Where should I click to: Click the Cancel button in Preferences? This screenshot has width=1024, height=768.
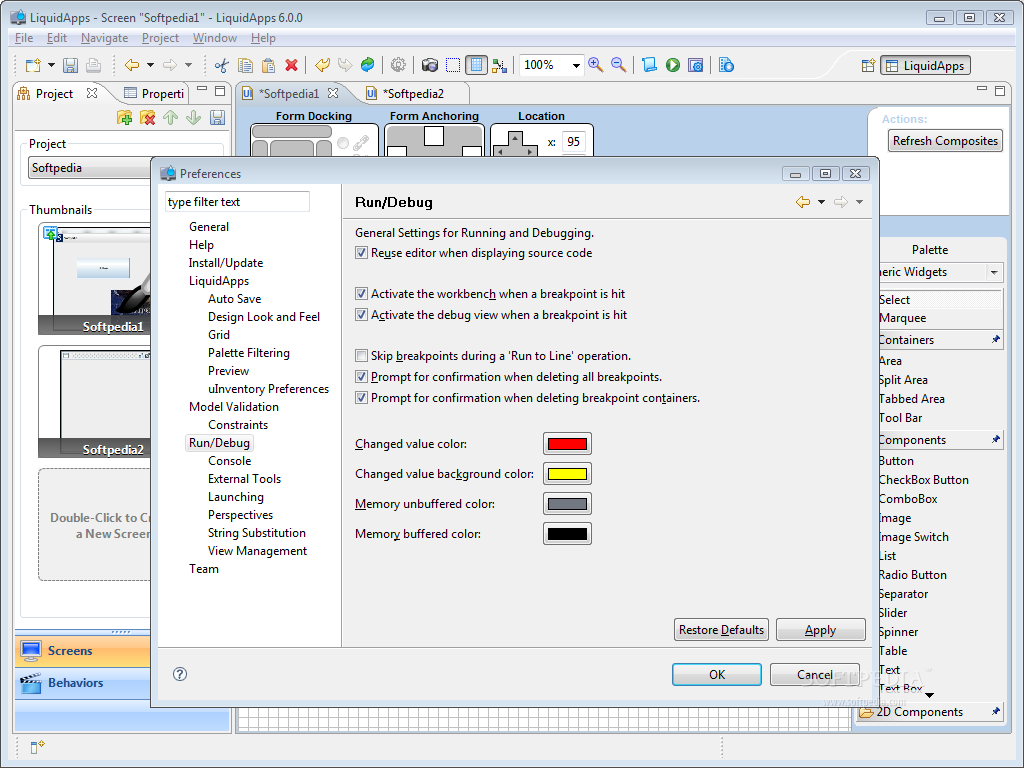814,675
